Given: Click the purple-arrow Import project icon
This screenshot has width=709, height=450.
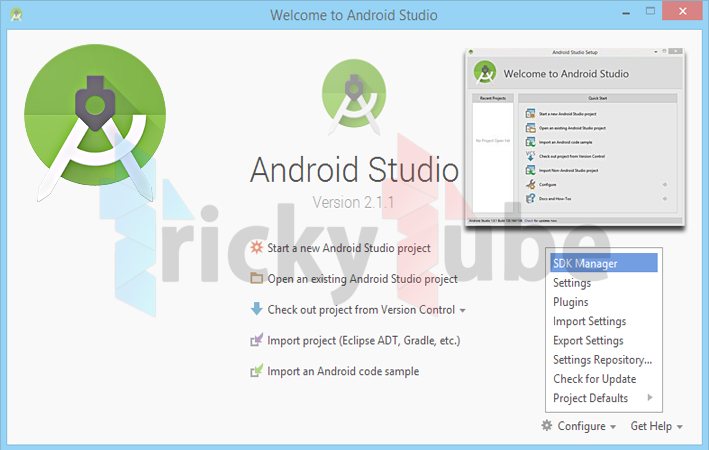Looking at the screenshot, I should click(256, 340).
